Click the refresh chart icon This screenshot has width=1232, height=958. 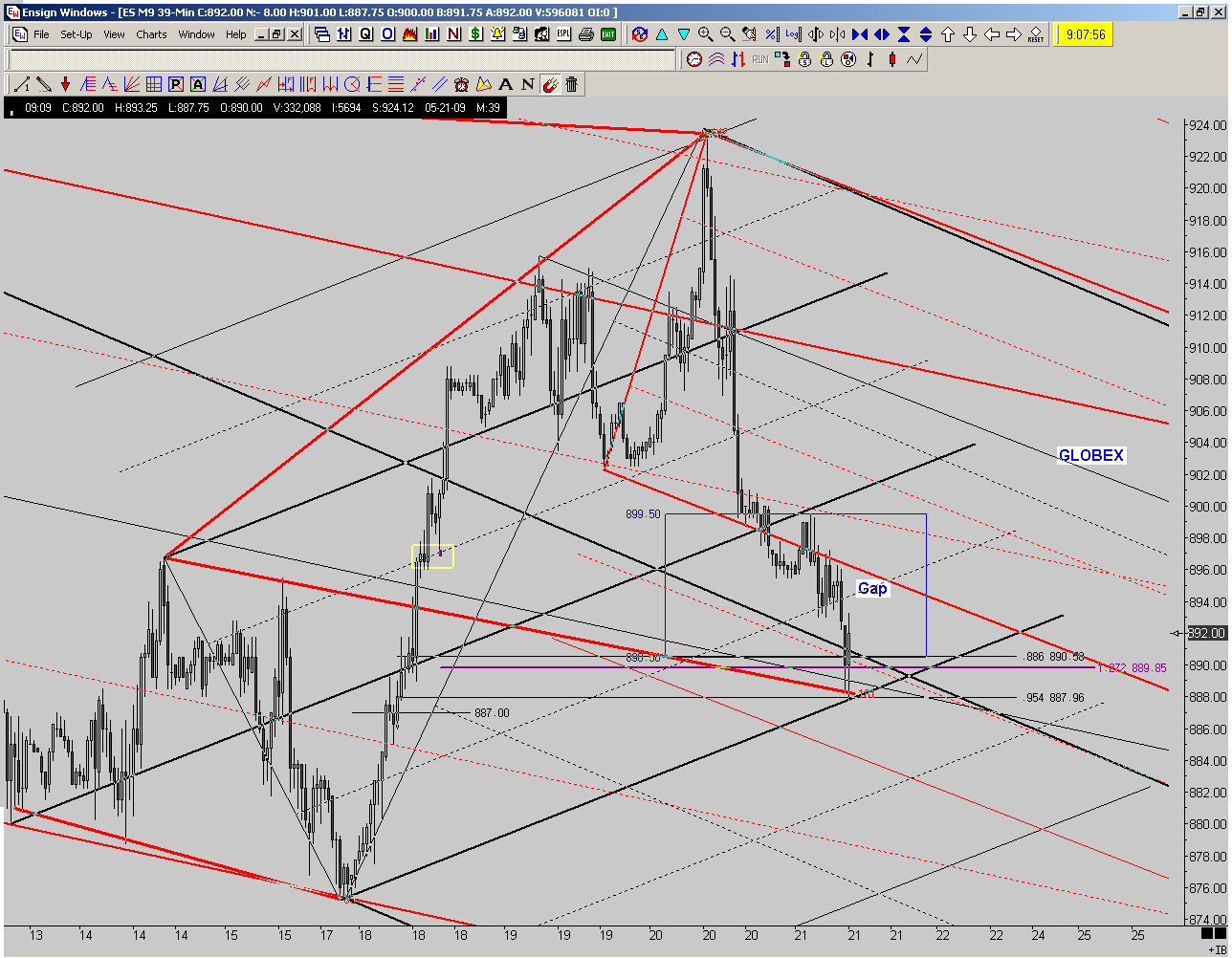coord(638,34)
